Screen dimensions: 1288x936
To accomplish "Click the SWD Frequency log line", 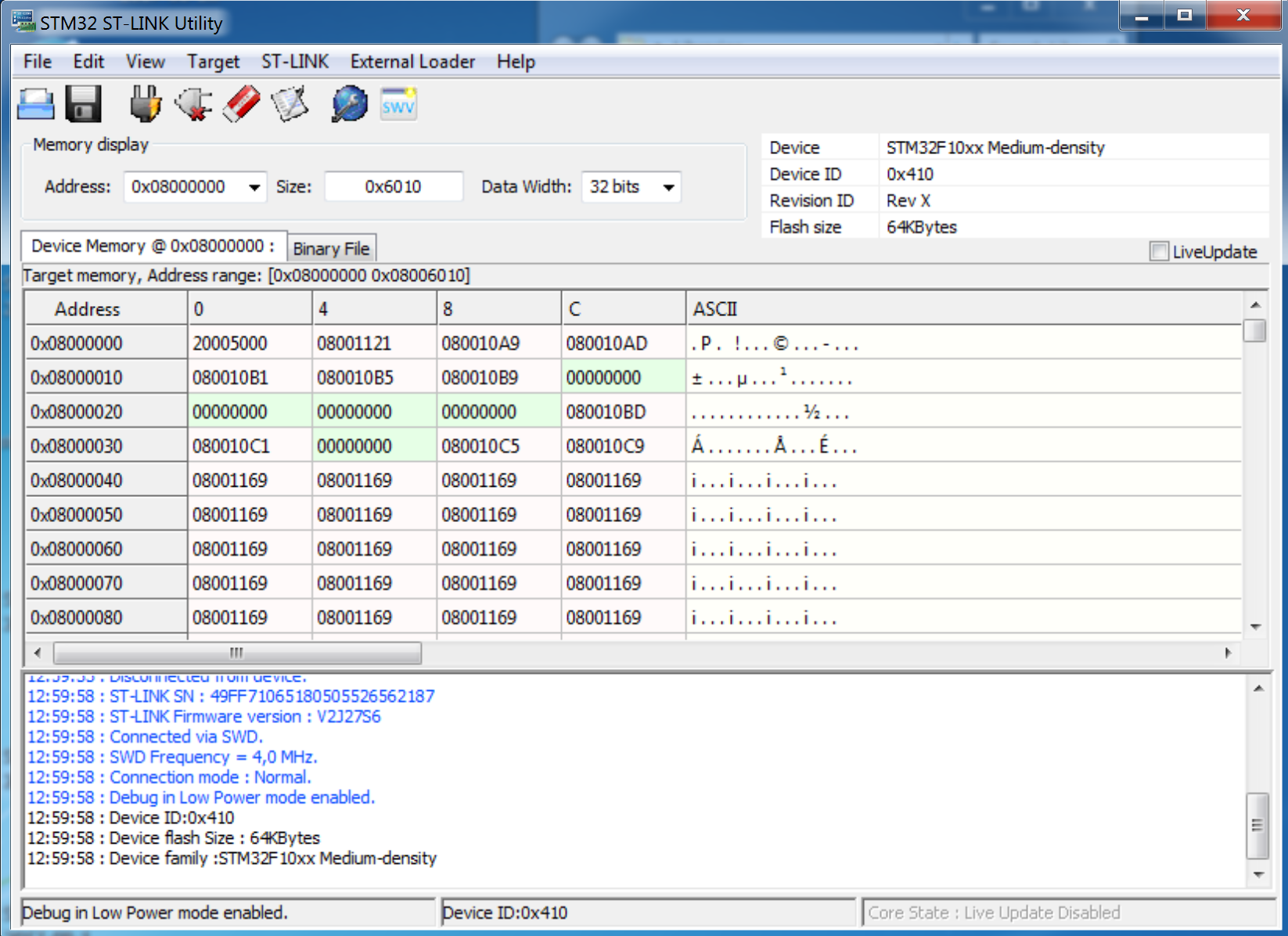I will [172, 758].
